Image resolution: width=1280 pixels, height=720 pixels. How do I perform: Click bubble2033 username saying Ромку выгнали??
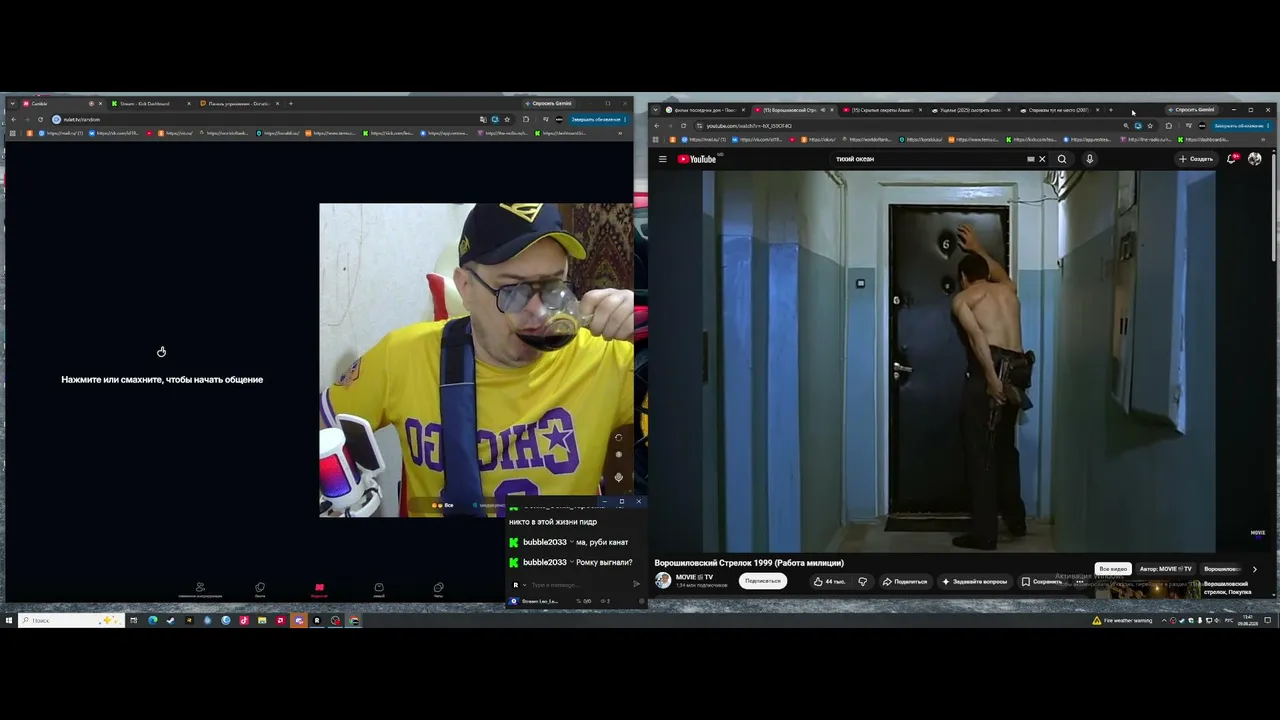pos(544,562)
